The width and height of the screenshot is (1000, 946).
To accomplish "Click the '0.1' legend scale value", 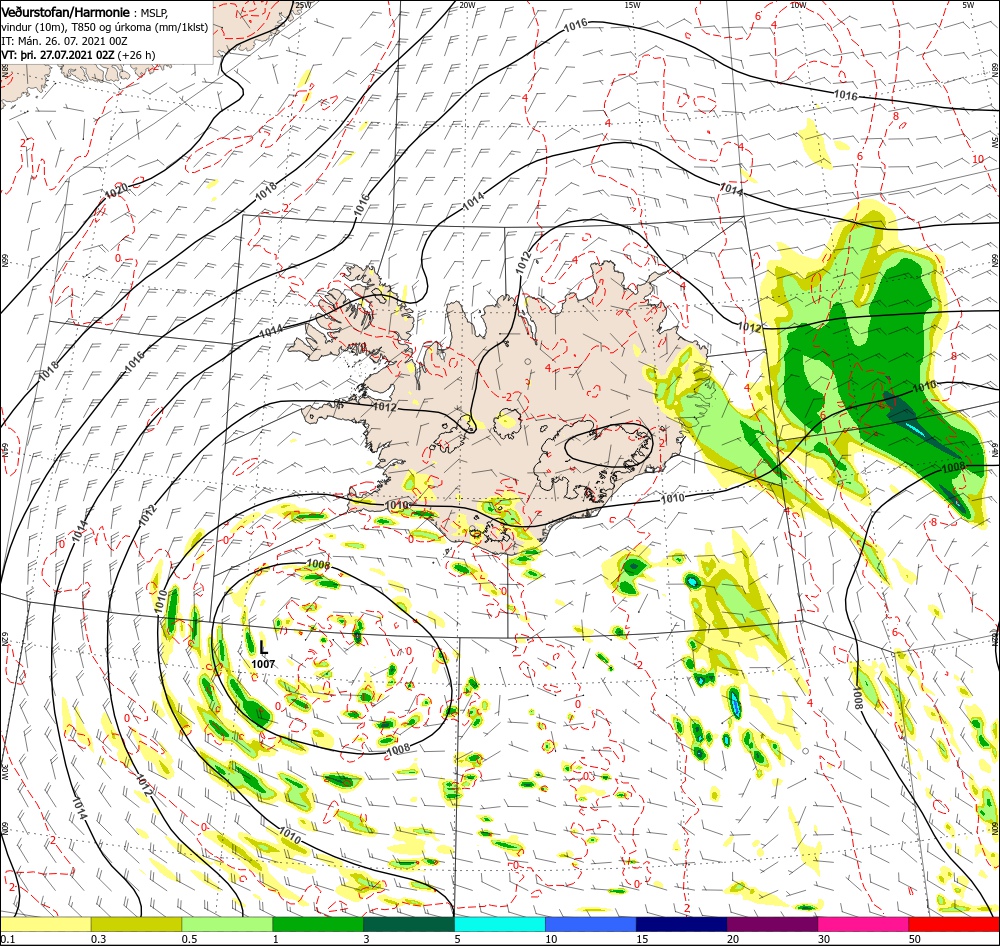I will point(6,939).
